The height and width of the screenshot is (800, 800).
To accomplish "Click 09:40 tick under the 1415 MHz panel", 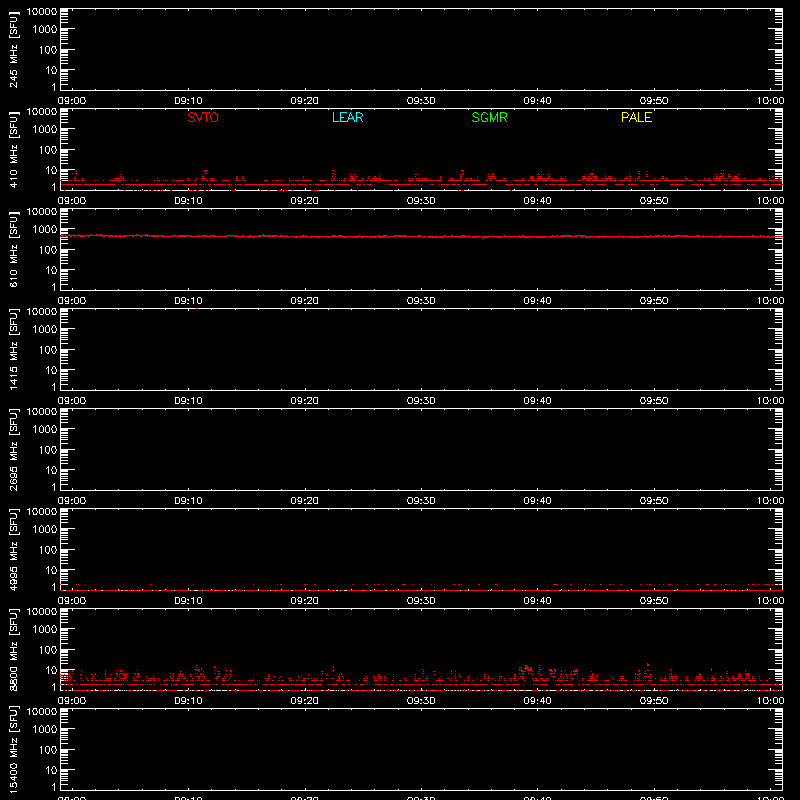I will pyautogui.click(x=537, y=401).
